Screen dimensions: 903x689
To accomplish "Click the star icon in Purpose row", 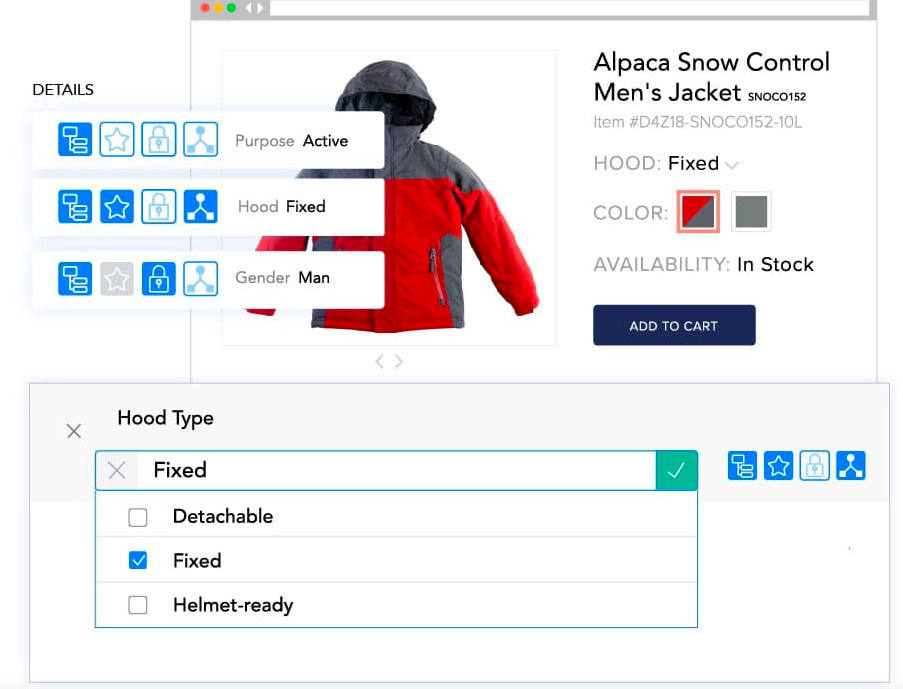I will coord(117,139).
